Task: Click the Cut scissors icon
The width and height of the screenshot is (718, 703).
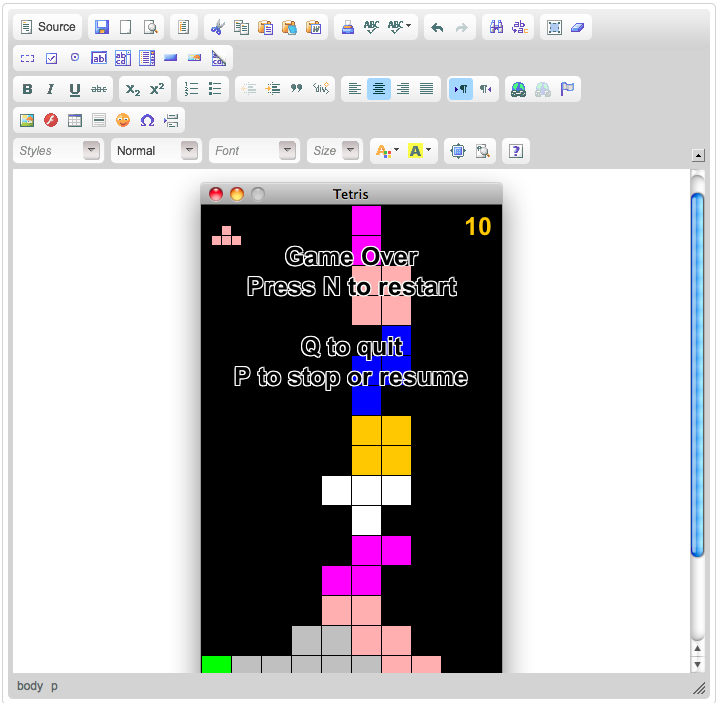Action: (218, 27)
